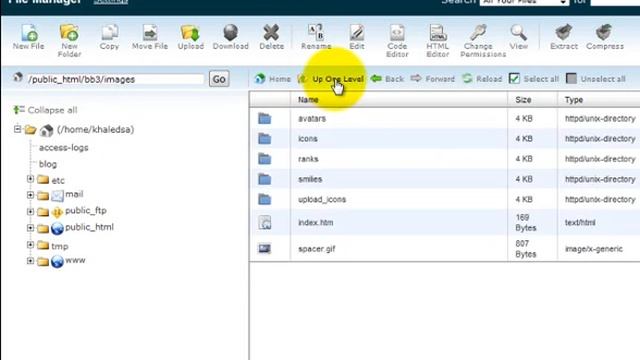Click the upload_icons row folder icon
Image resolution: width=640 pixels, height=360 pixels.
(x=264, y=199)
